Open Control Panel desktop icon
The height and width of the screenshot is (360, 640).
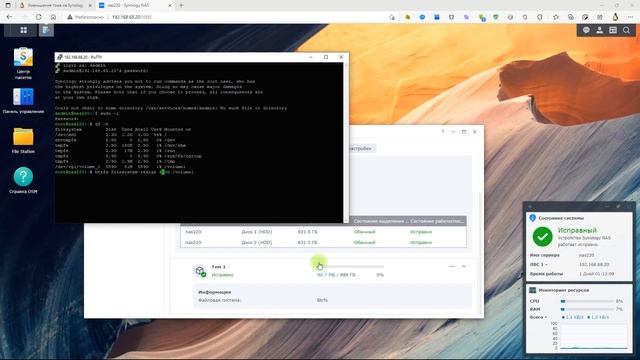coord(23,97)
